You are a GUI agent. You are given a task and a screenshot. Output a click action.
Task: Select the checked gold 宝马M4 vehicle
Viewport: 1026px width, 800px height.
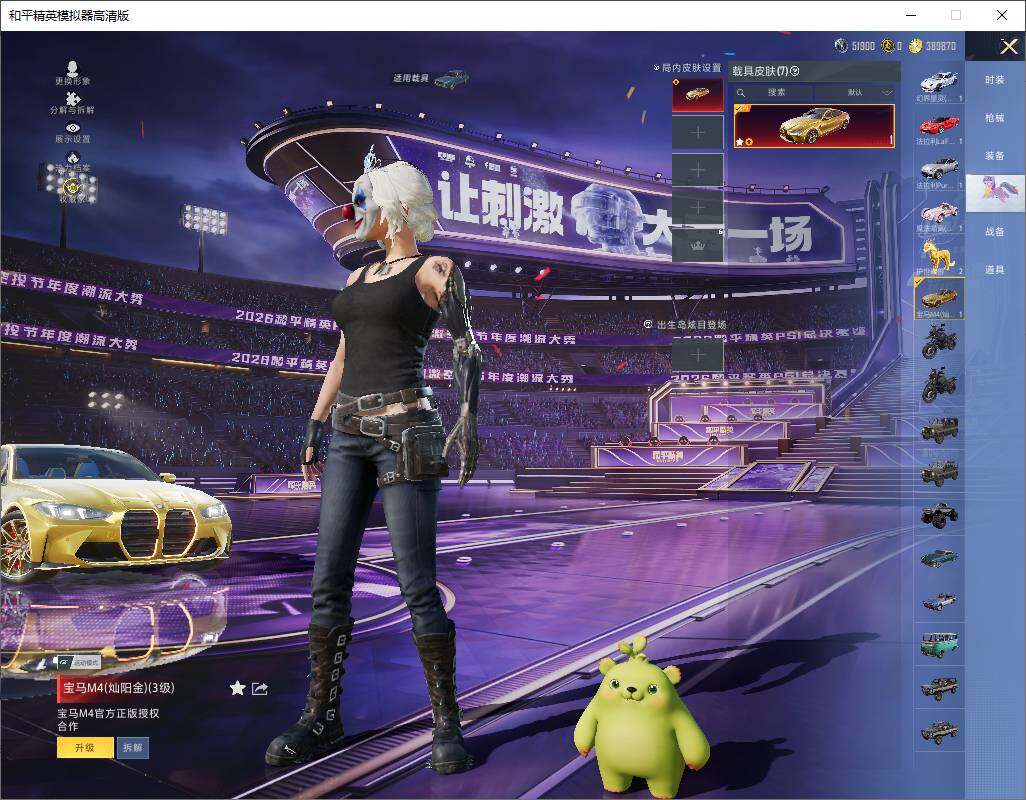click(x=940, y=298)
